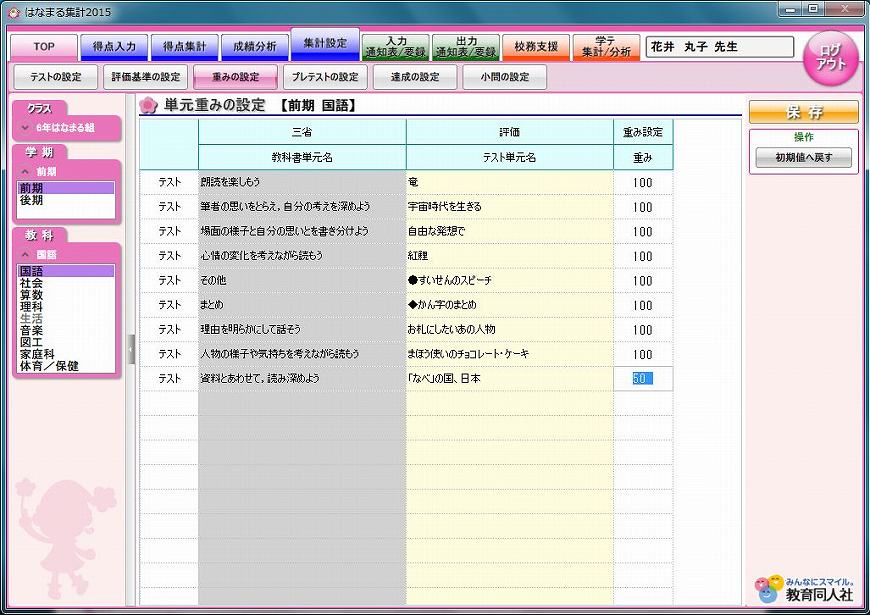Open the 学テ 集計/分析 tab

[x=606, y=47]
